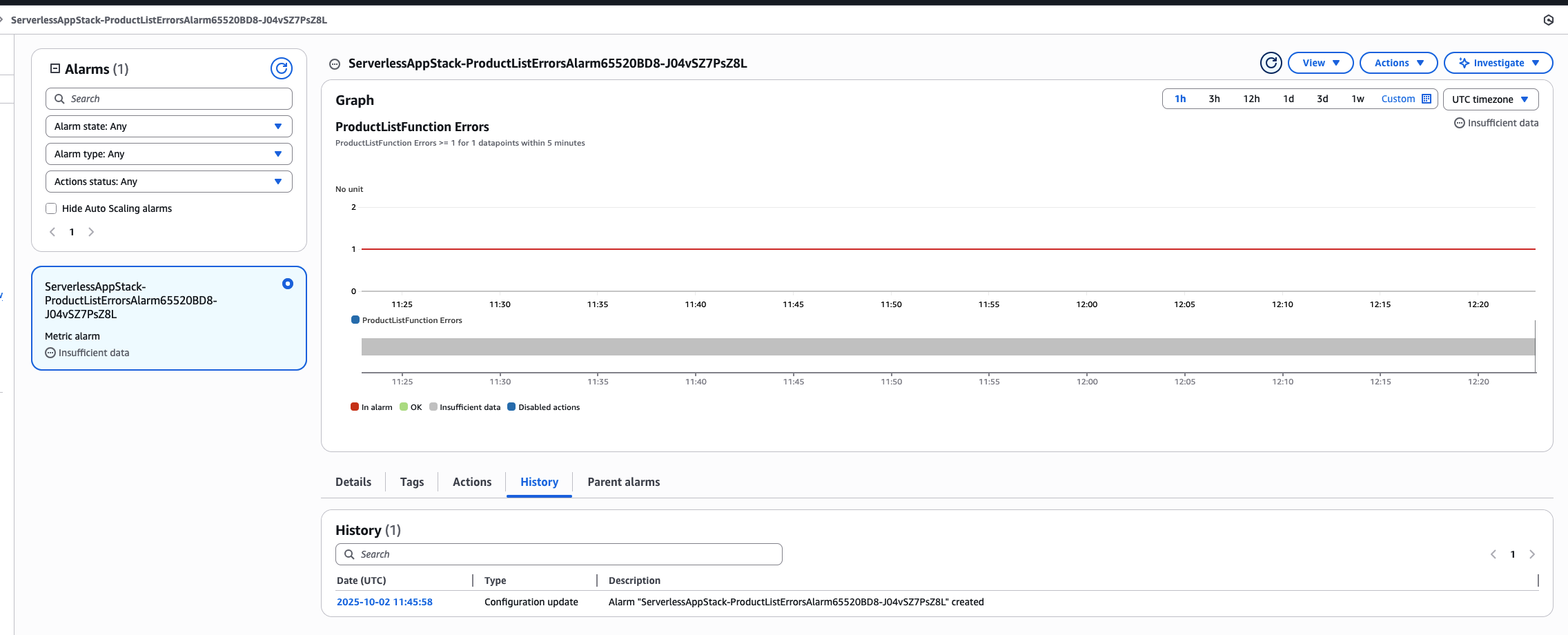Viewport: 1568px width, 635px height.
Task: Focus the History search input field
Action: click(x=559, y=554)
